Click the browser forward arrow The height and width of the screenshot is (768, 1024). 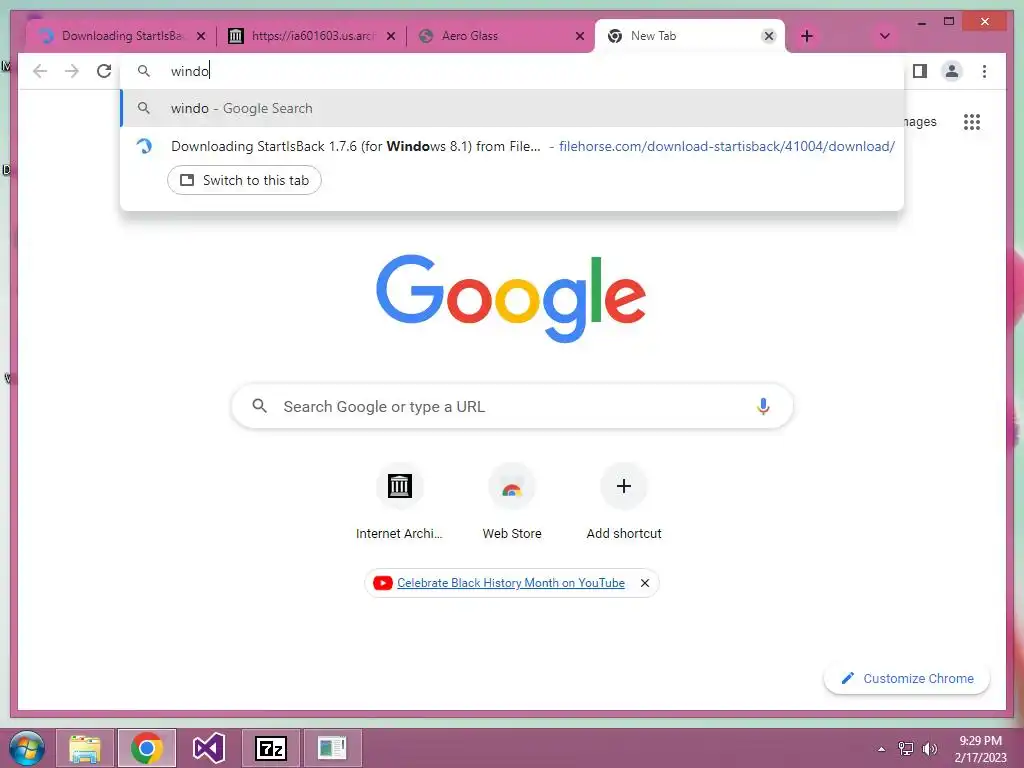(x=72, y=71)
